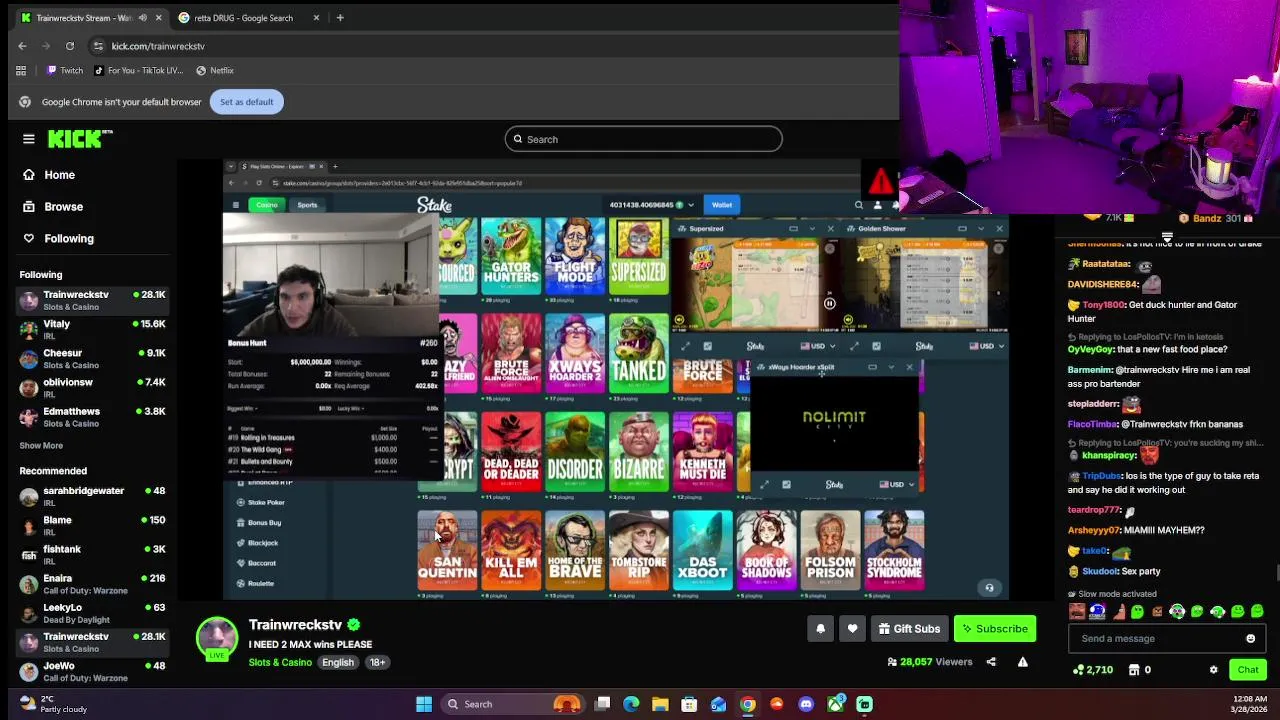This screenshot has height=720, width=1280.
Task: Focus the Kick search field
Action: pos(643,139)
